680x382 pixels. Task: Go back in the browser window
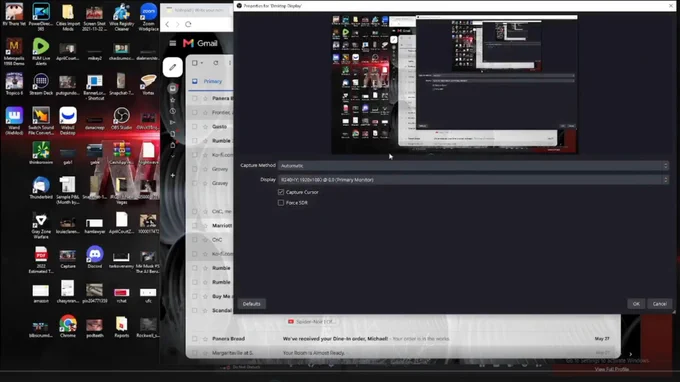[x=167, y=24]
